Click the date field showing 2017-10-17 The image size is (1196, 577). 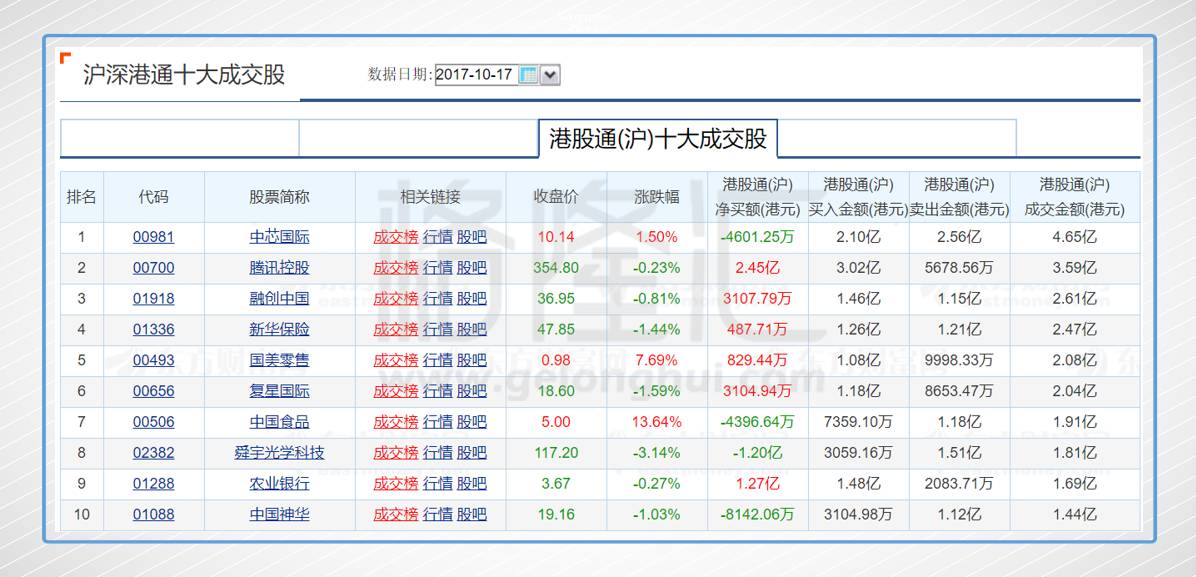476,75
